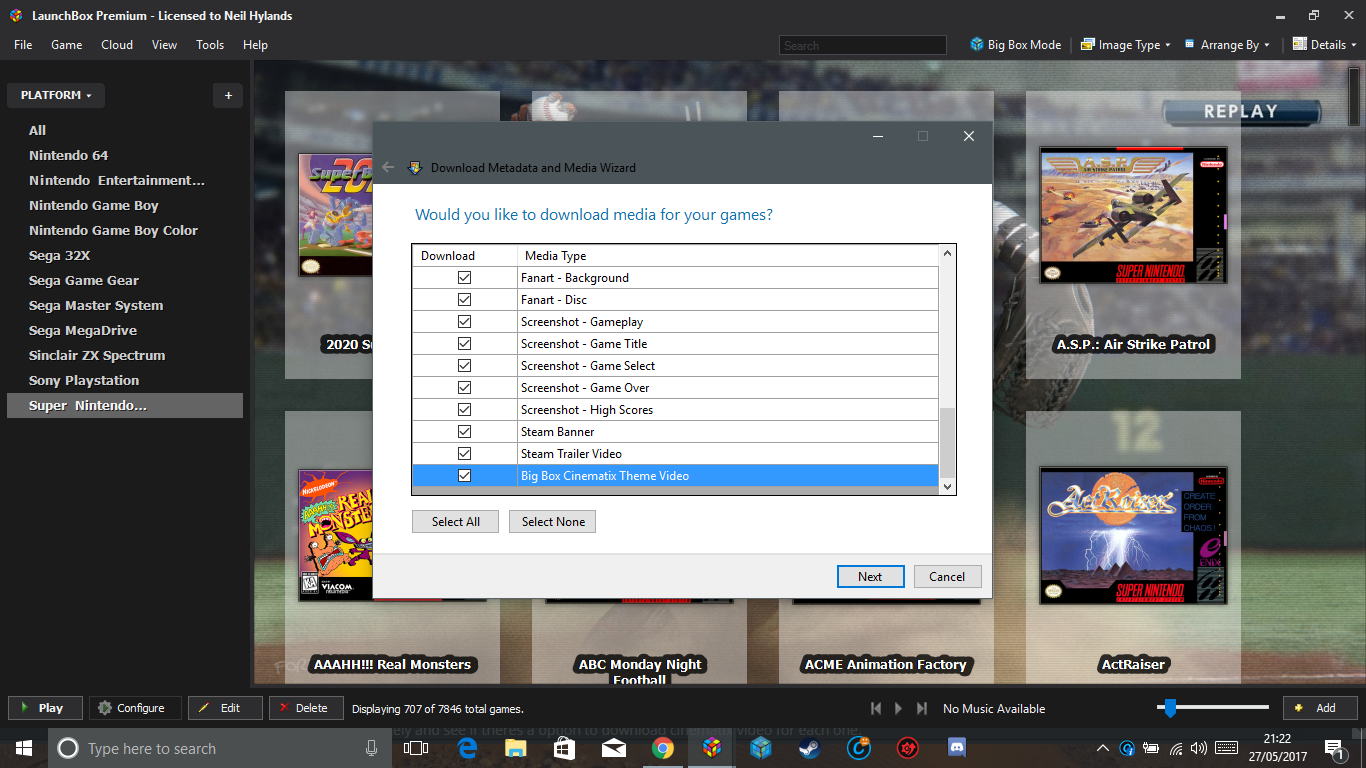The width and height of the screenshot is (1366, 768).
Task: Uncheck Steam Banner download
Action: point(464,432)
